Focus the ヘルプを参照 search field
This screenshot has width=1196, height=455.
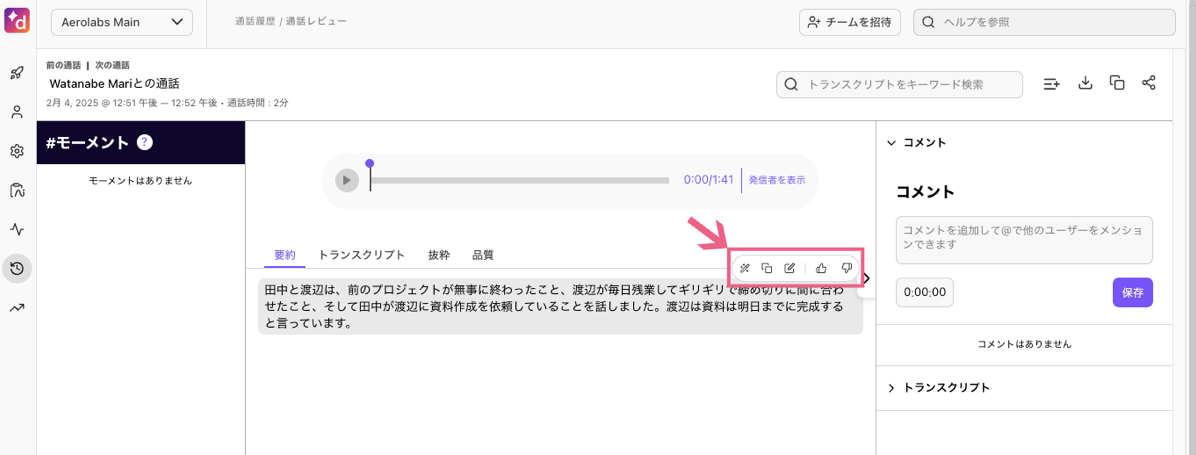(x=1044, y=22)
